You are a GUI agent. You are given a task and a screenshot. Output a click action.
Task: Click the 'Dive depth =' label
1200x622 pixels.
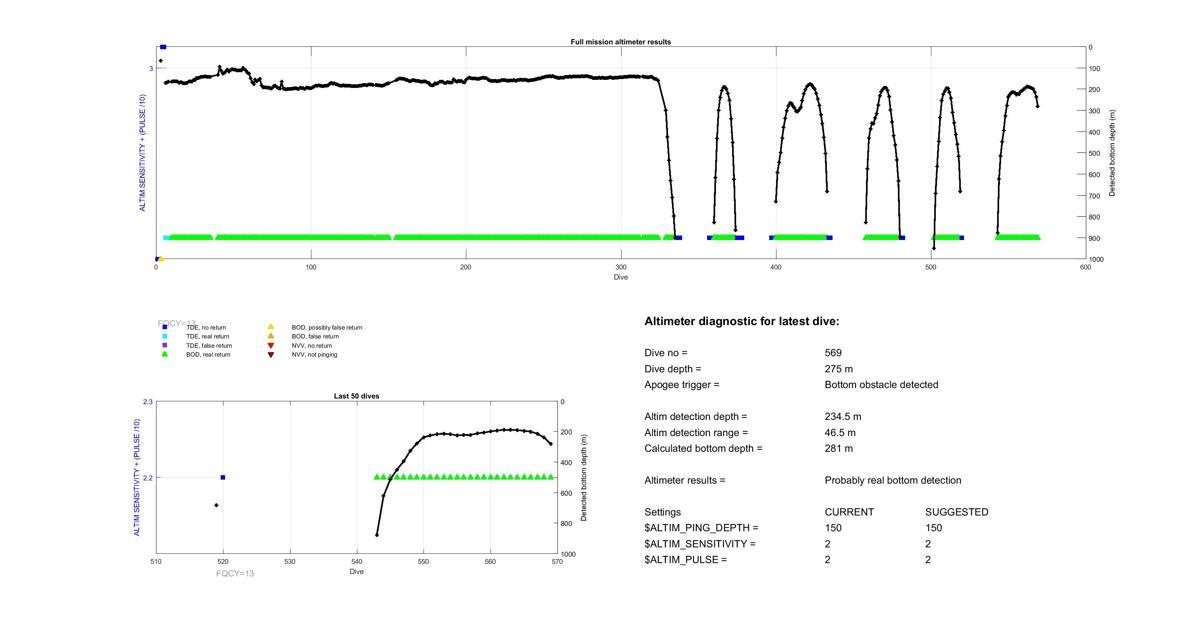(673, 369)
